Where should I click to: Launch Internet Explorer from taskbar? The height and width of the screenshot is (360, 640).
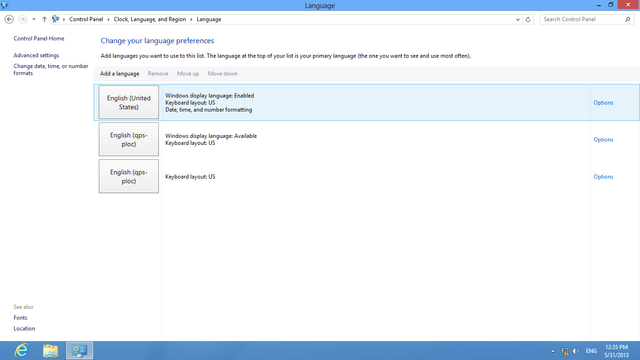22,351
